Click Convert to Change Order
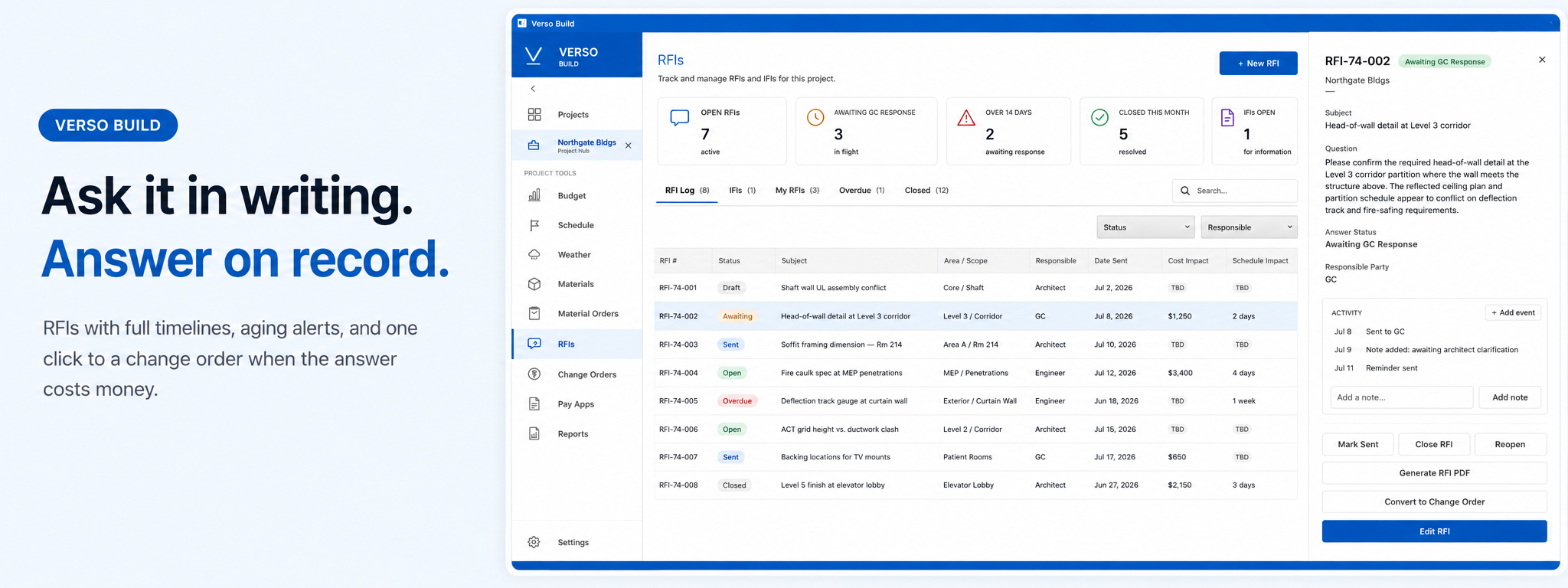Screen dimensions: 1568x588 tap(1434, 501)
